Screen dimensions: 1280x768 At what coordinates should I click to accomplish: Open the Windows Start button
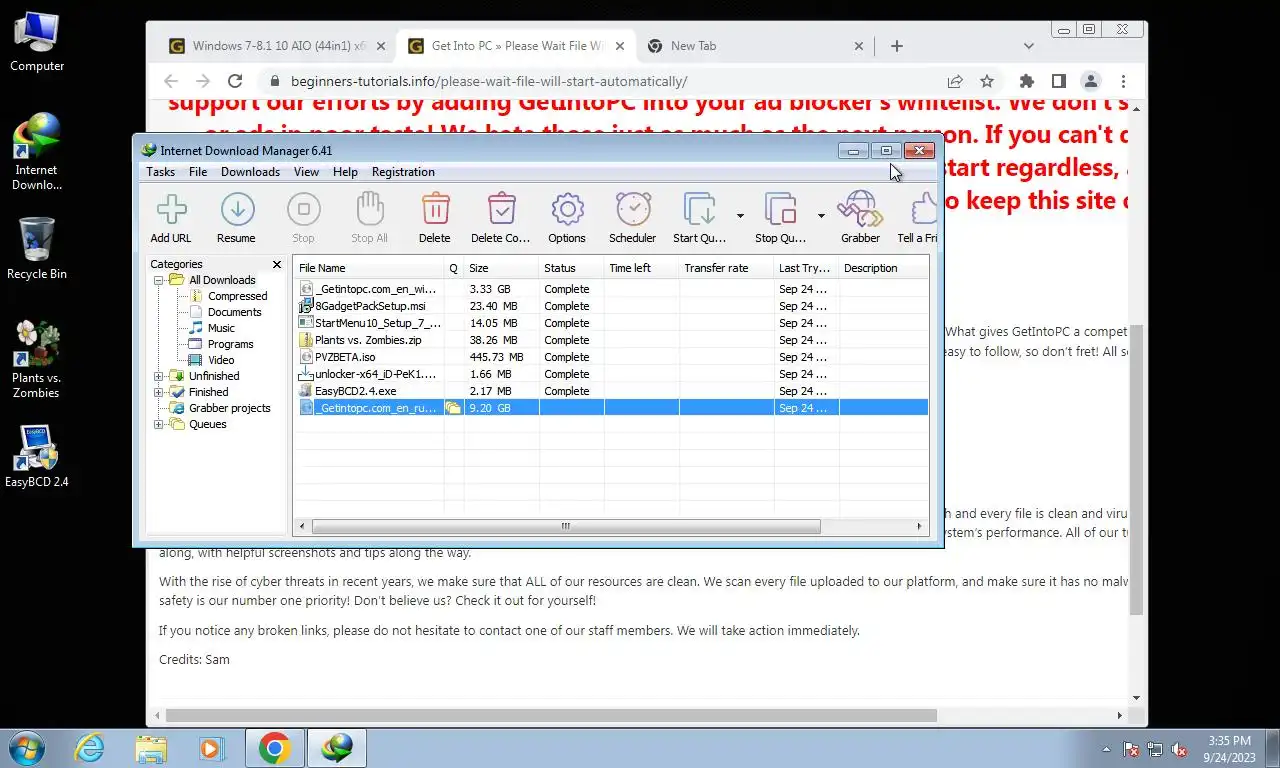tap(26, 748)
